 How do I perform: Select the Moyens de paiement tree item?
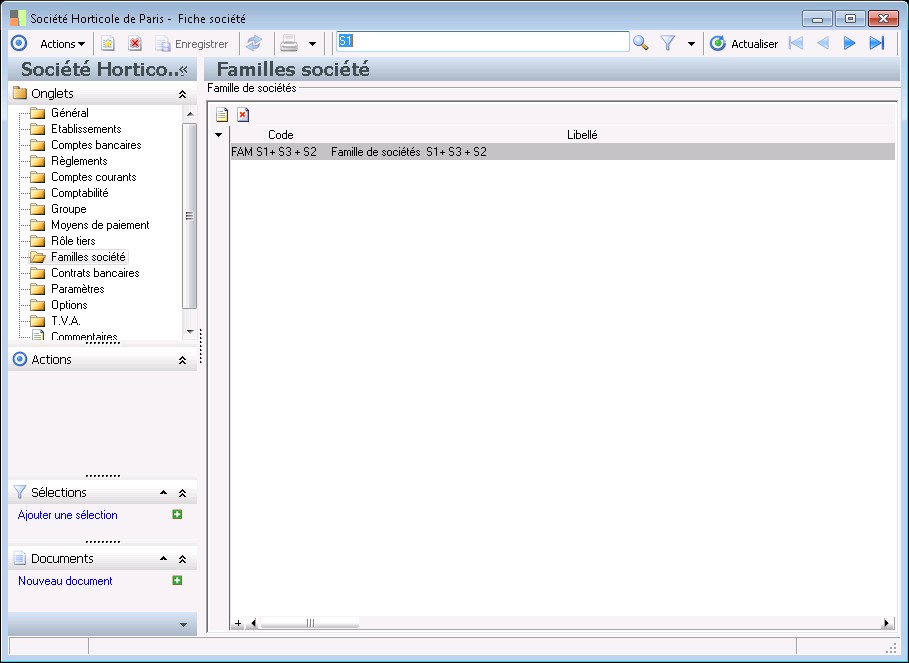(x=100, y=225)
